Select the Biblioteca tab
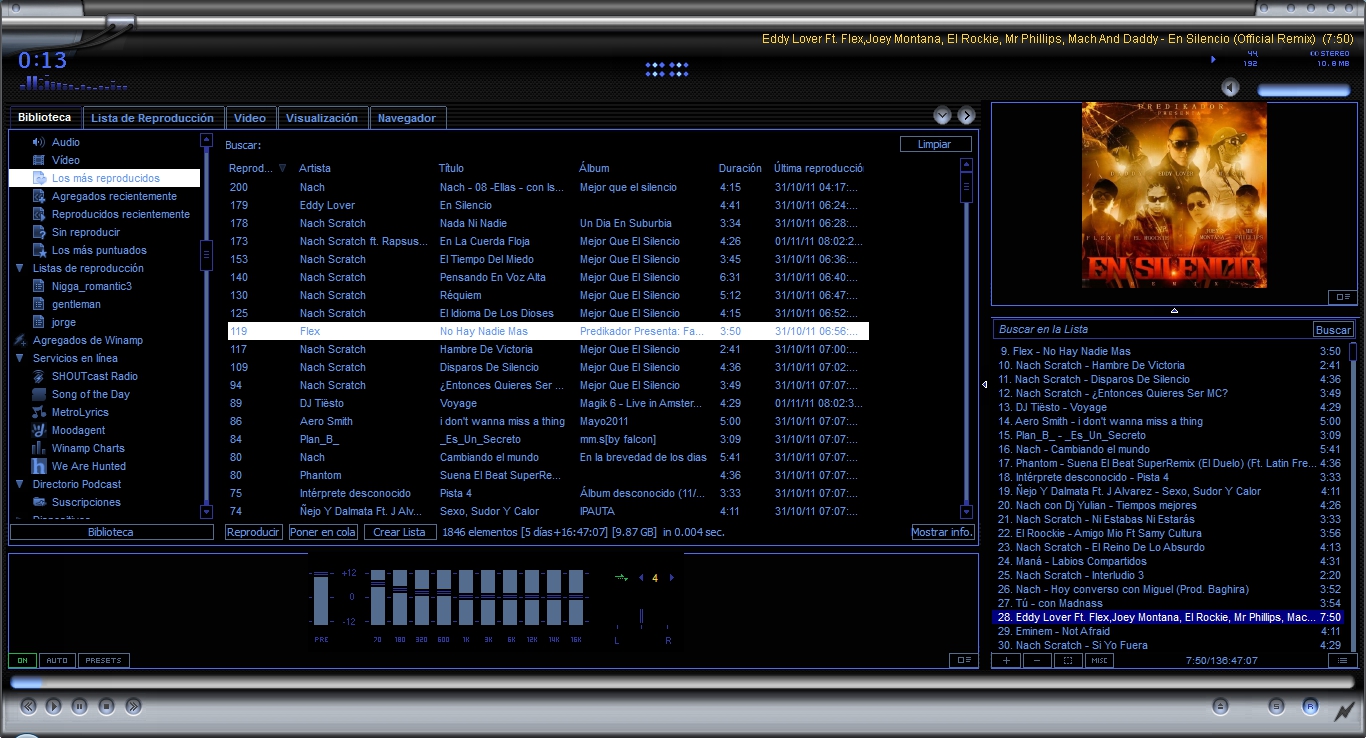Screen dimensions: 1366x738 (45, 117)
